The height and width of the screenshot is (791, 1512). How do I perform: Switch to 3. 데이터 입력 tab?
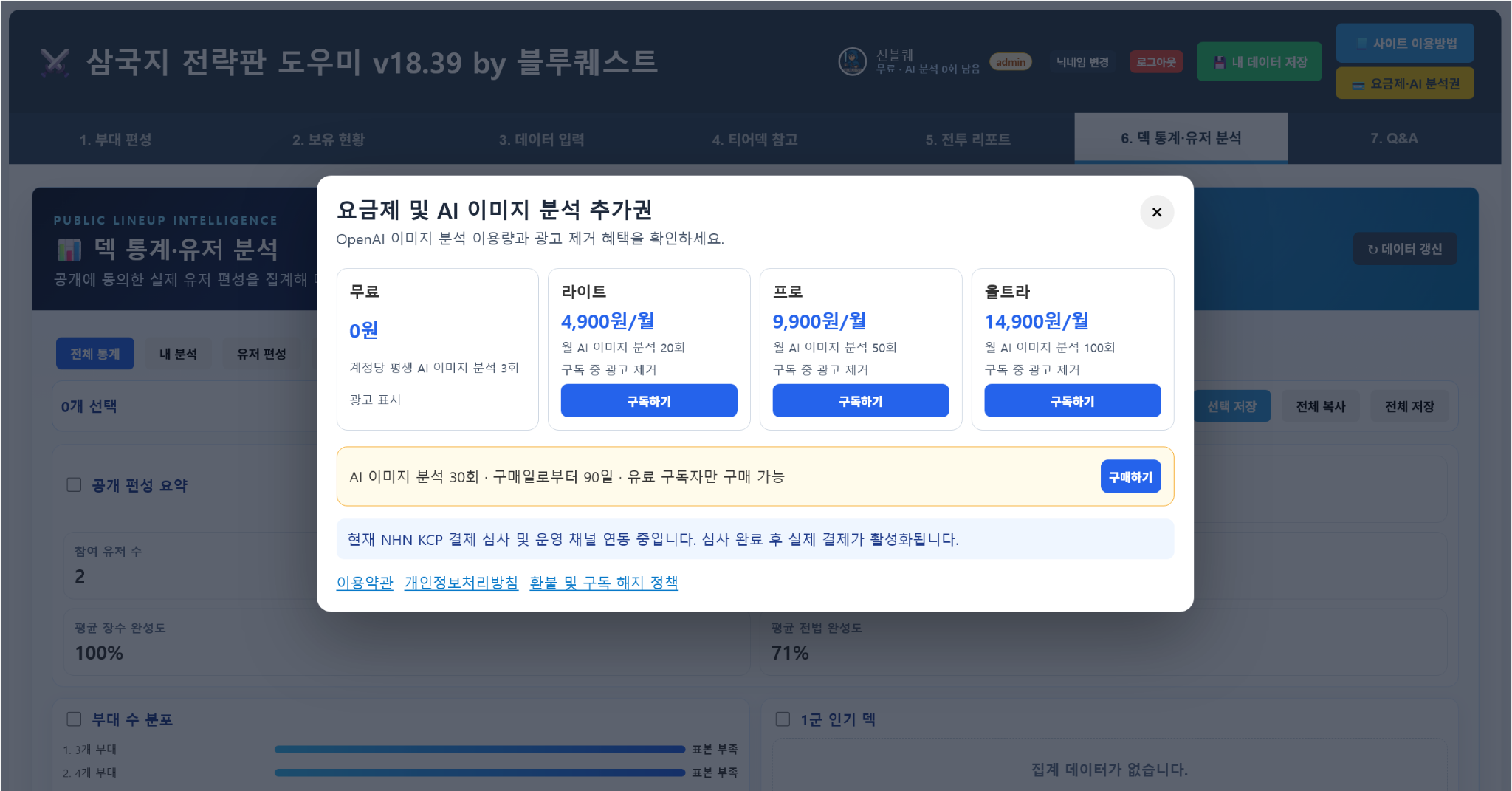541,139
